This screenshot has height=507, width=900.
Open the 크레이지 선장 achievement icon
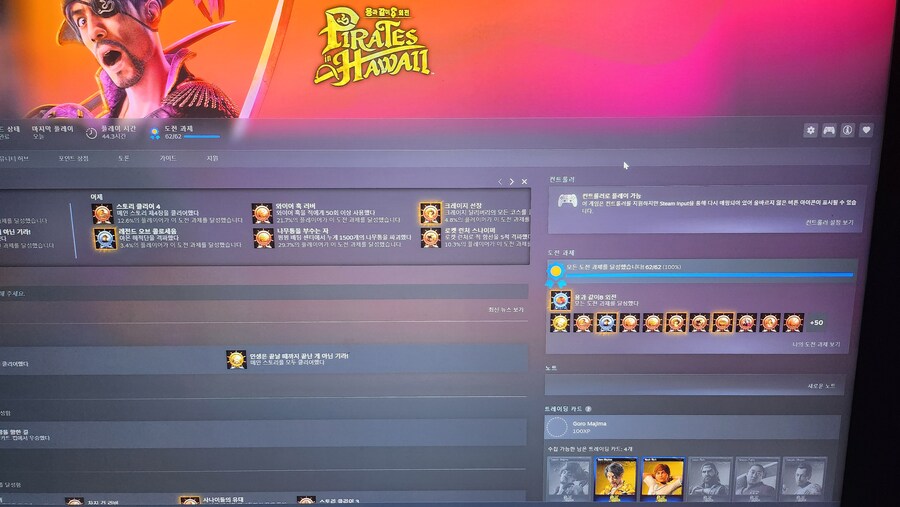[x=430, y=213]
